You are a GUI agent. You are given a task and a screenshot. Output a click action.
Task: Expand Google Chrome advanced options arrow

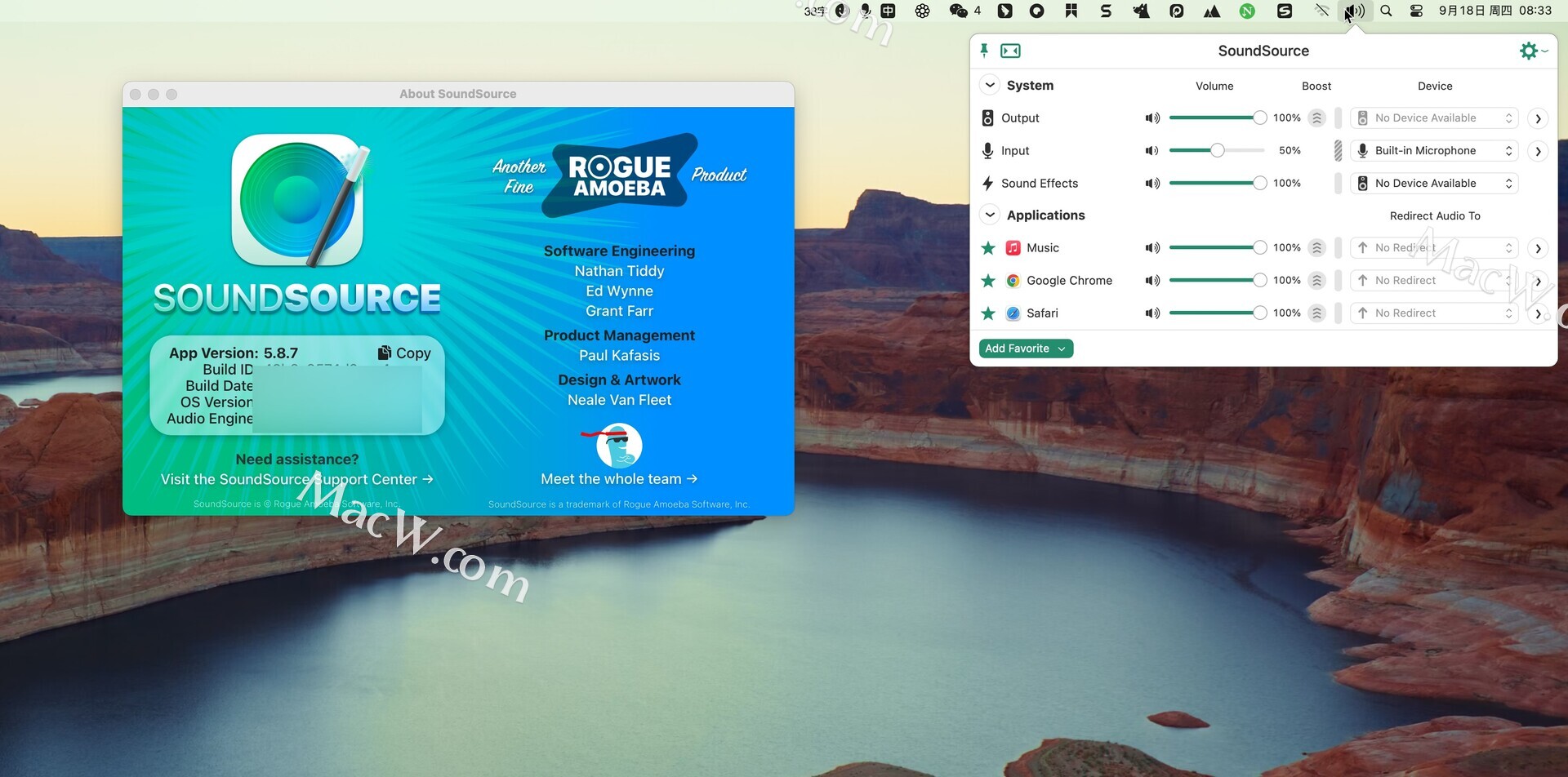pos(1538,281)
